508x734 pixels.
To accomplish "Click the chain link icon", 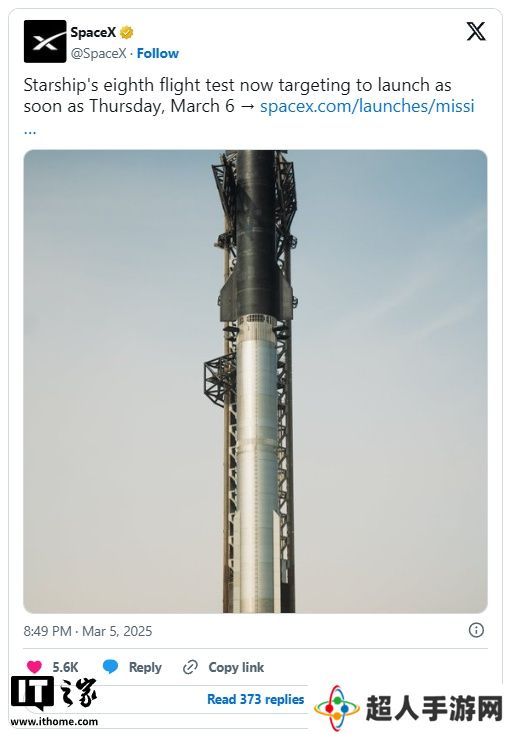I will pyautogui.click(x=190, y=667).
